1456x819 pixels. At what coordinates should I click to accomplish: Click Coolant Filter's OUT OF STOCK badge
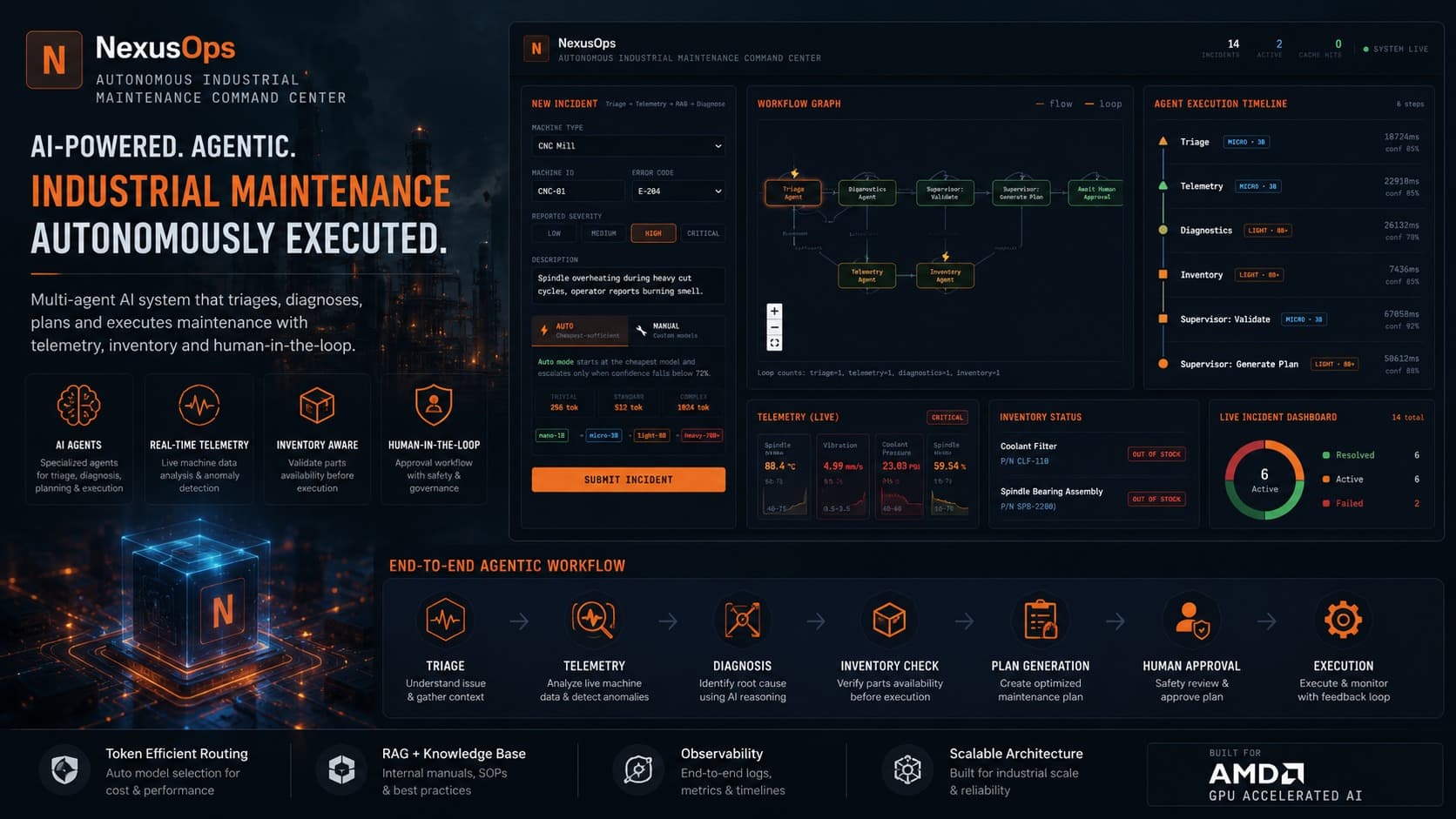pyautogui.click(x=1156, y=454)
